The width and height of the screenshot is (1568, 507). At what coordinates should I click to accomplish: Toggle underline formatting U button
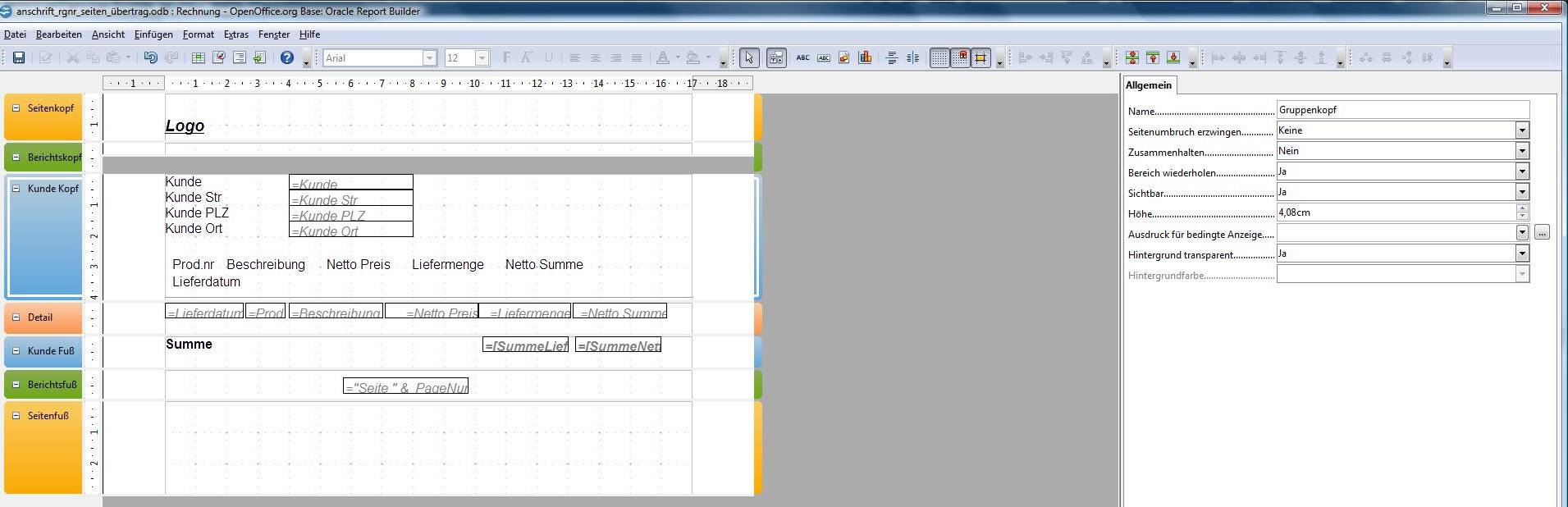click(548, 57)
